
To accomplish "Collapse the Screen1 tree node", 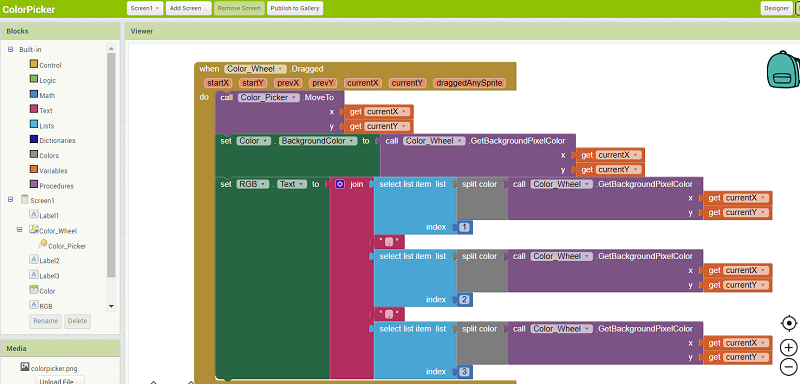I will [x=11, y=200].
